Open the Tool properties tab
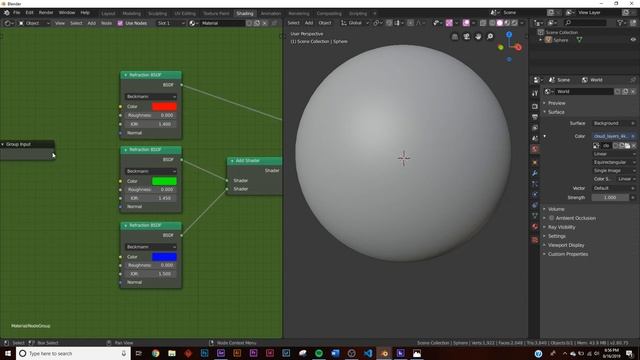 click(x=535, y=93)
